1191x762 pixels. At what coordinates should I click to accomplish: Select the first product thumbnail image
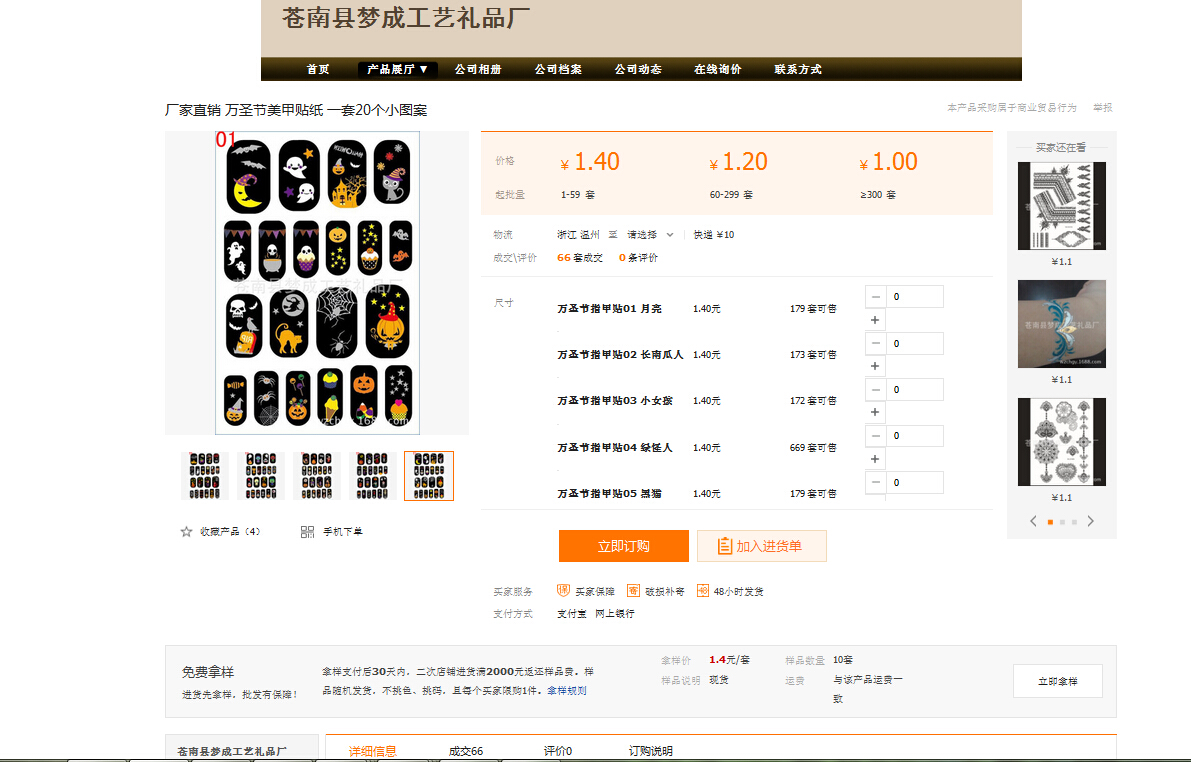pos(205,475)
